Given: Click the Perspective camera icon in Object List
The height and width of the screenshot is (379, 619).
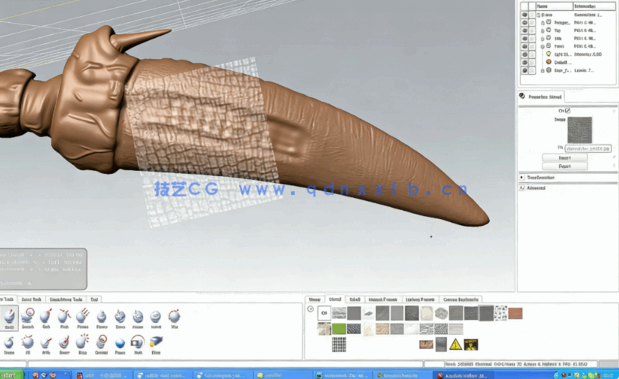Looking at the screenshot, I should point(548,22).
